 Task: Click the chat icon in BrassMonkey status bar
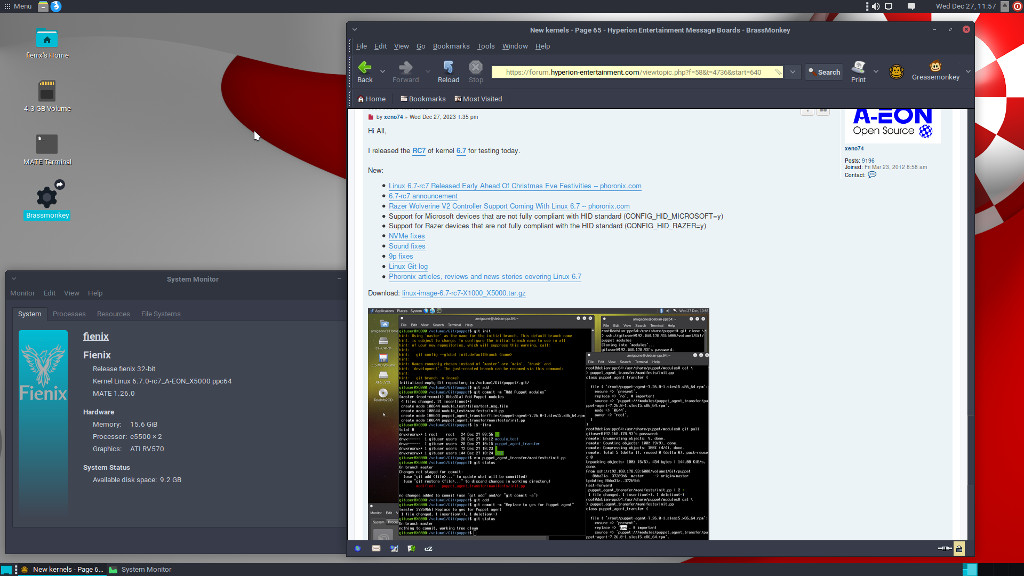[428, 549]
